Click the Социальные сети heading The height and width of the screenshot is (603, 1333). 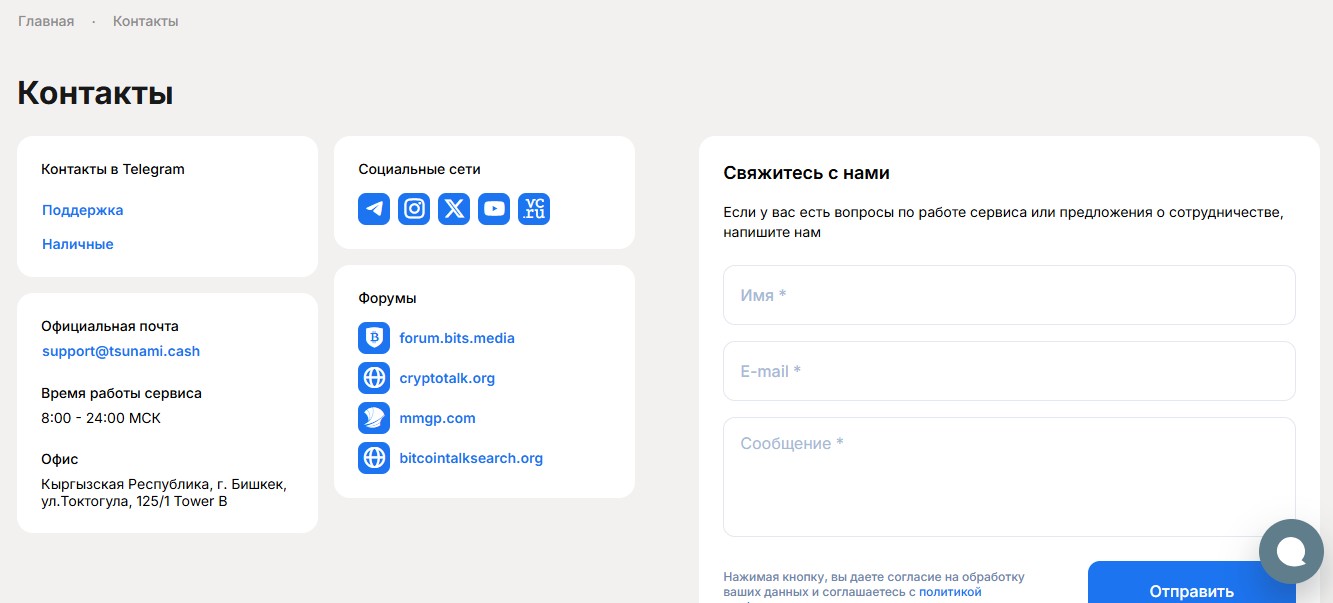tap(419, 169)
